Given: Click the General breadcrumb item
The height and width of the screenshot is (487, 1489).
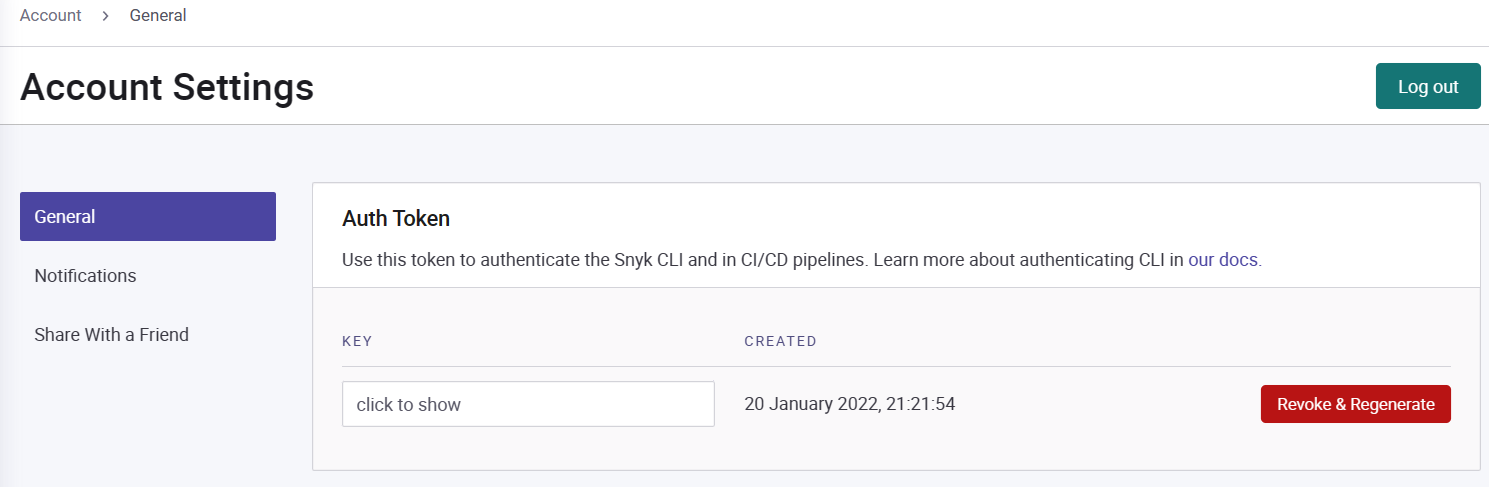Looking at the screenshot, I should (158, 16).
